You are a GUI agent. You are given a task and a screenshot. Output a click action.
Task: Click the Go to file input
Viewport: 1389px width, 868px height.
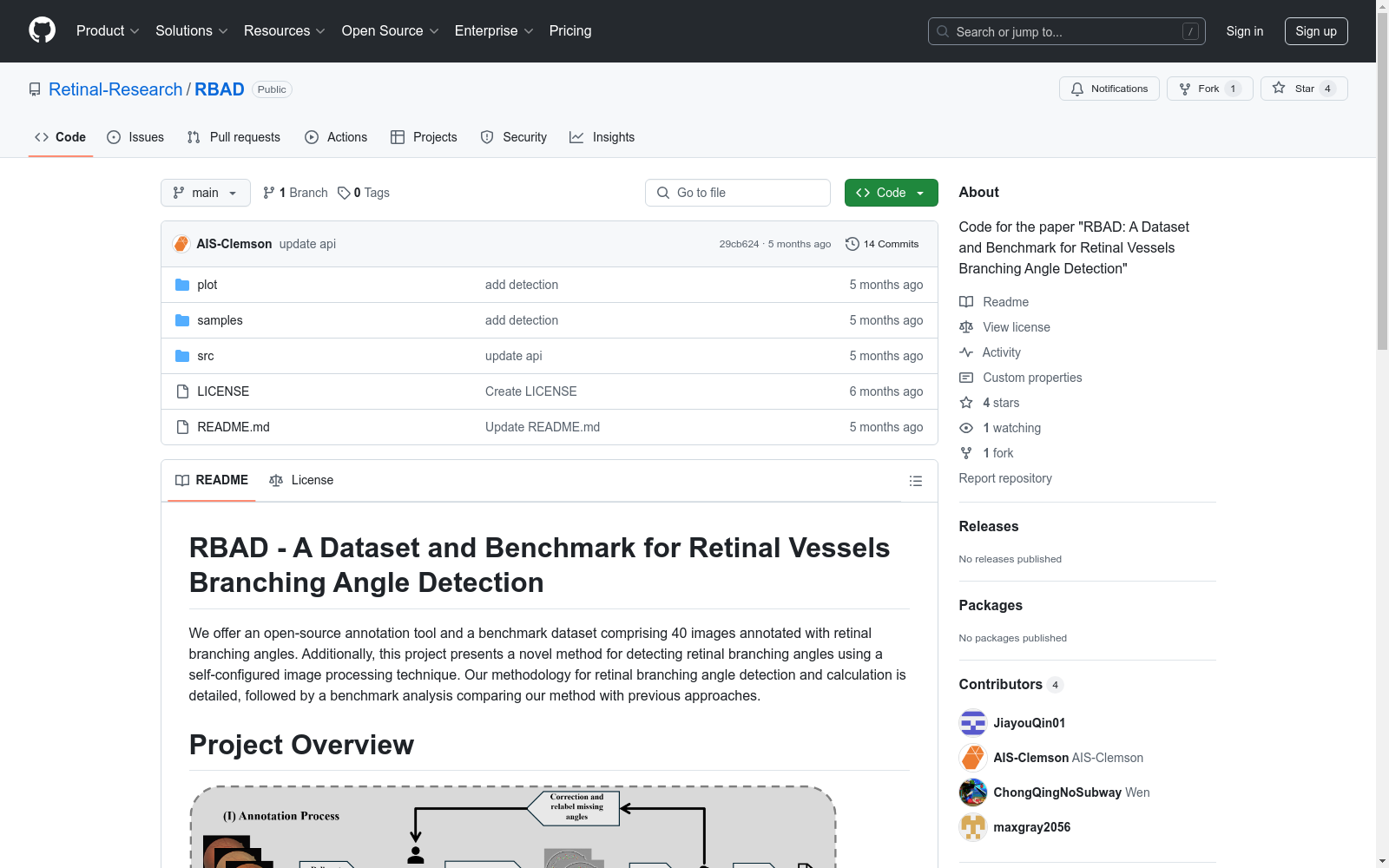click(x=738, y=193)
